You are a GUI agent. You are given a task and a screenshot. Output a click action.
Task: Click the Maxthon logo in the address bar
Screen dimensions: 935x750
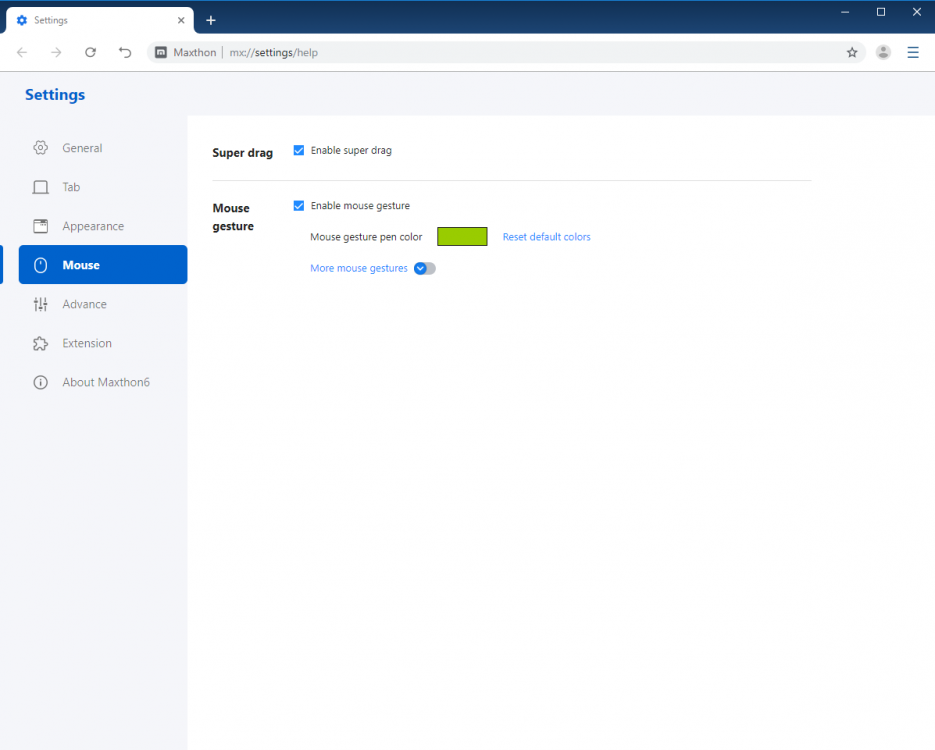point(161,52)
